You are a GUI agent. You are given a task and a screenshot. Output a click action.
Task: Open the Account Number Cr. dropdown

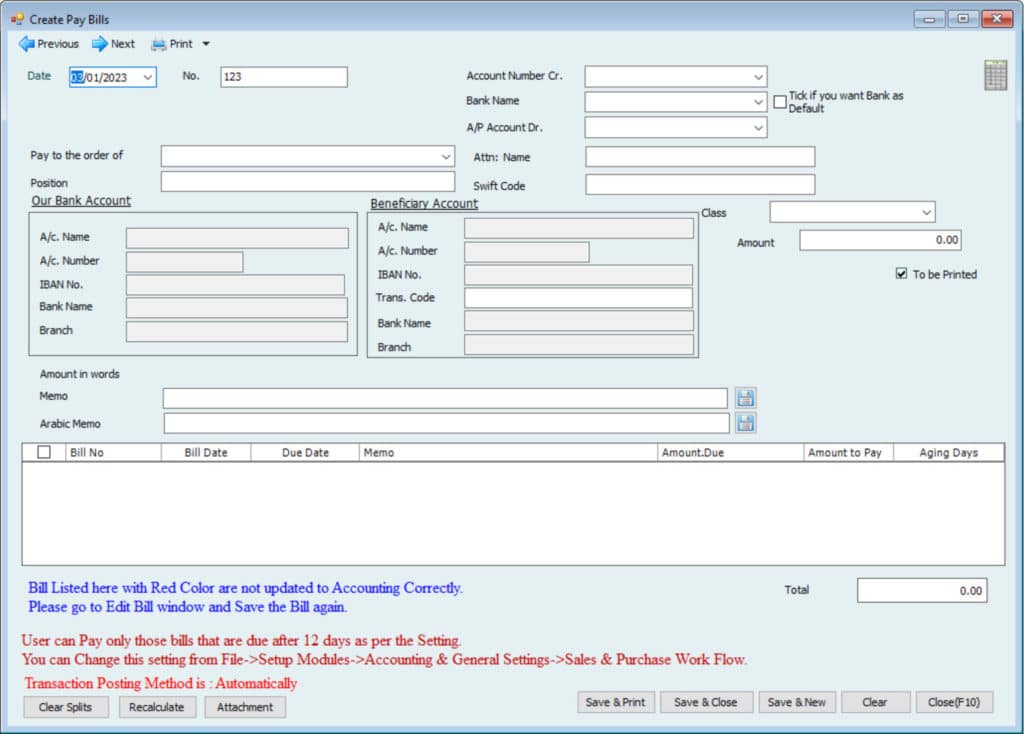tap(758, 77)
